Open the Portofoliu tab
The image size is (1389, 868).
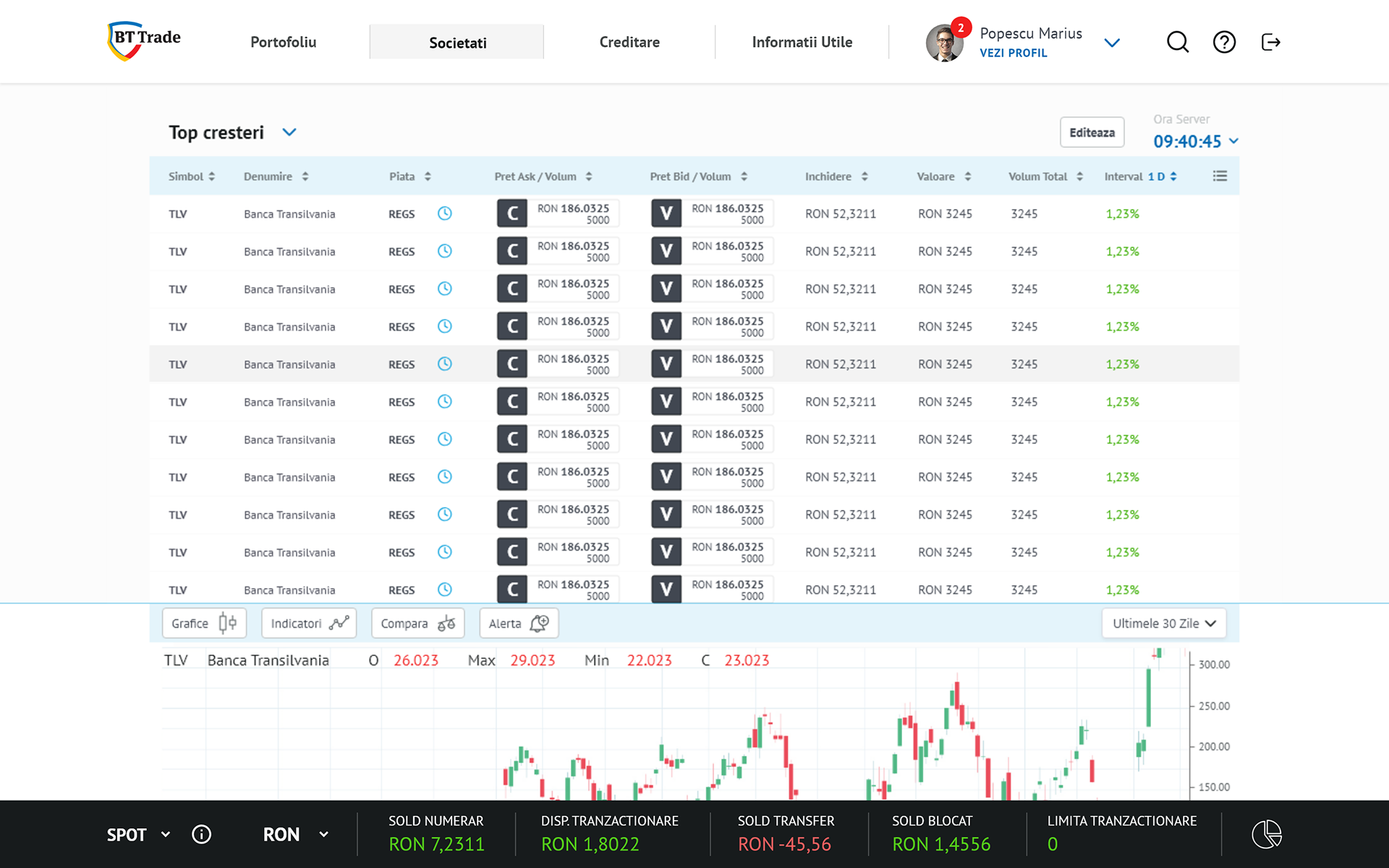tap(284, 42)
